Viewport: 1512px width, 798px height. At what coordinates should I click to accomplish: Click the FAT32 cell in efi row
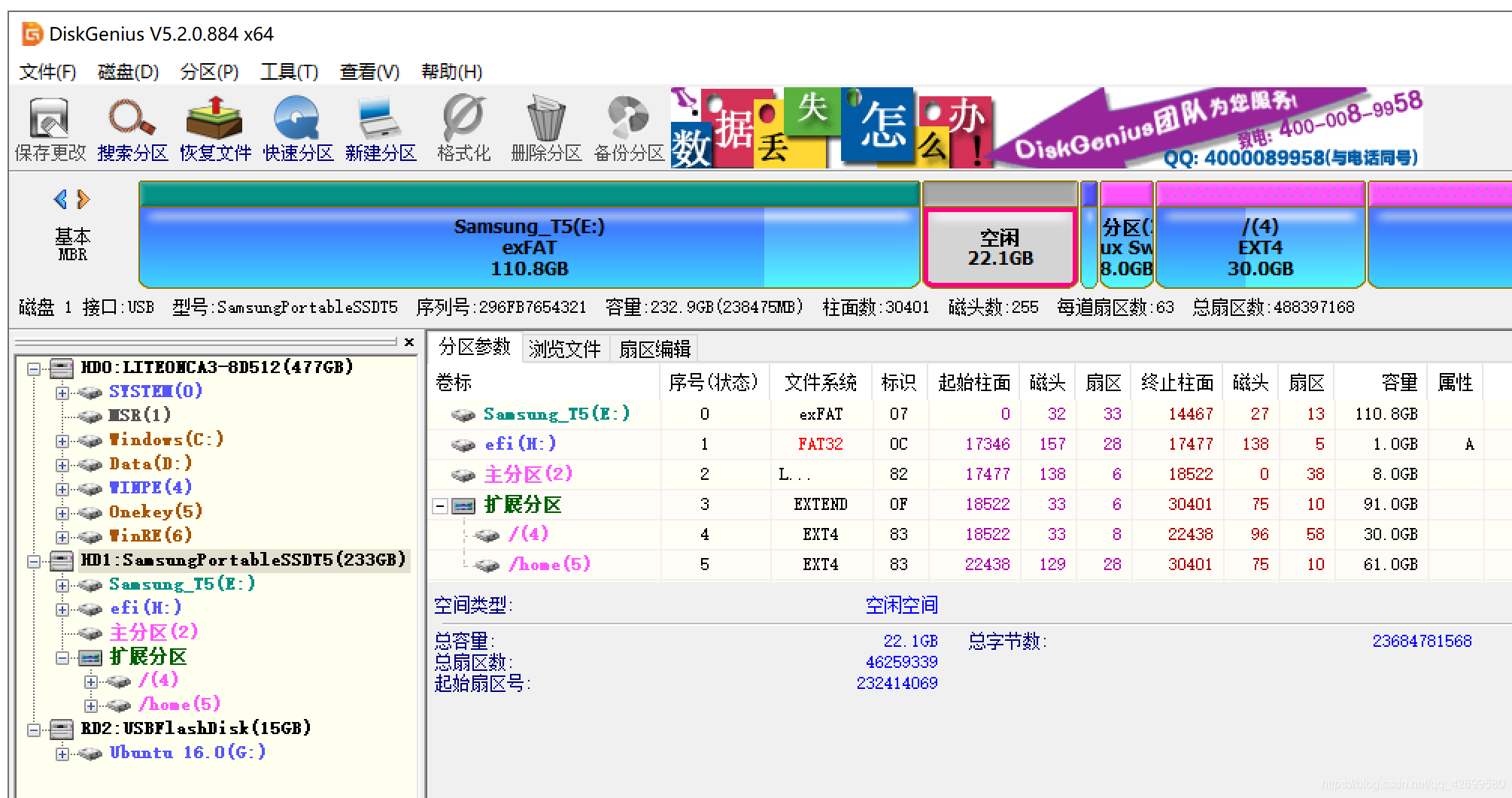tap(821, 445)
